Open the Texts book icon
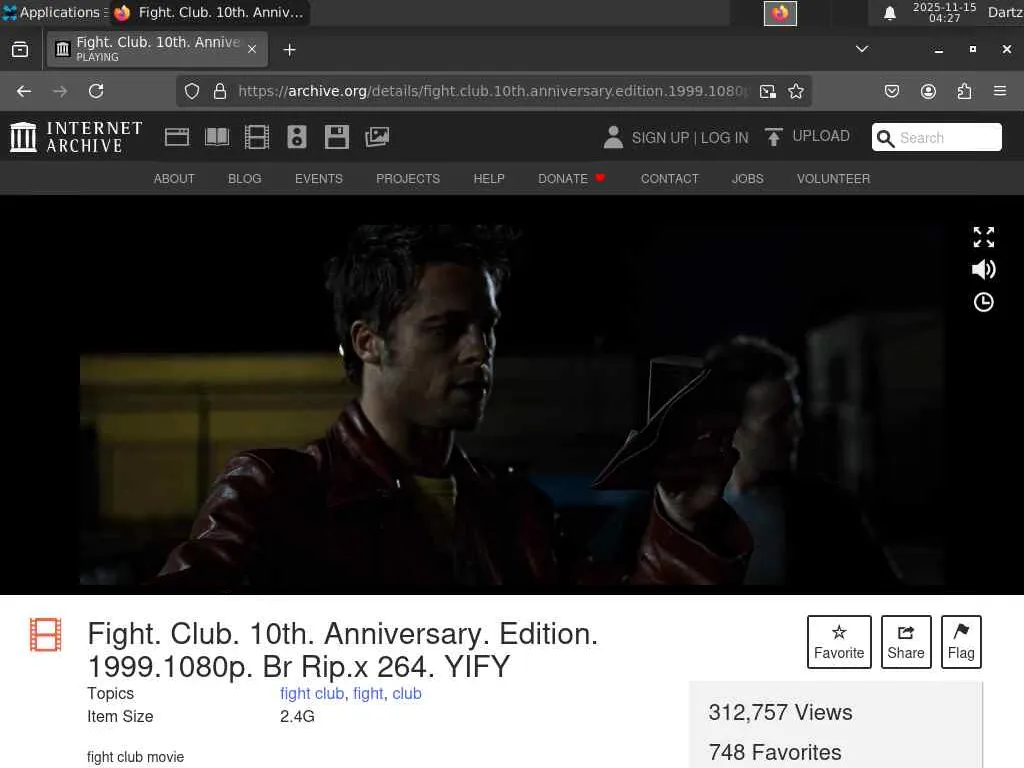The width and height of the screenshot is (1024, 768). tap(217, 137)
